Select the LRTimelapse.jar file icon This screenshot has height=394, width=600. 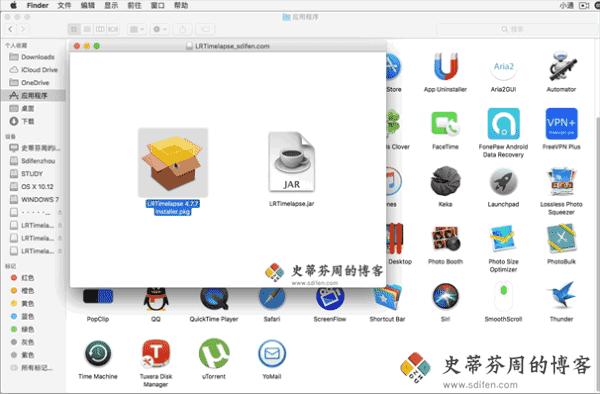[x=292, y=162]
